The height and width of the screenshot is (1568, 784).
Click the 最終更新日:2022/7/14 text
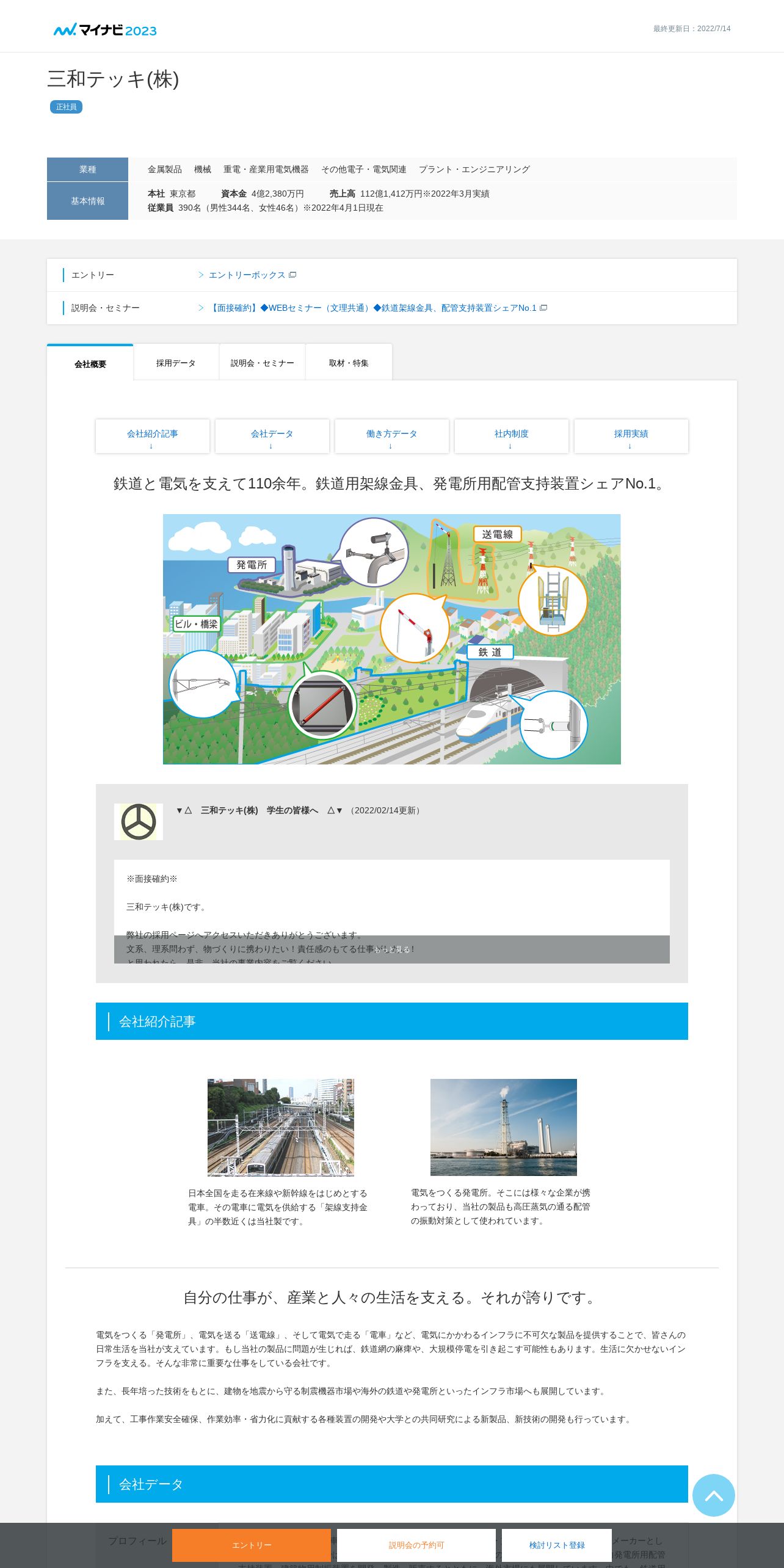(x=692, y=29)
